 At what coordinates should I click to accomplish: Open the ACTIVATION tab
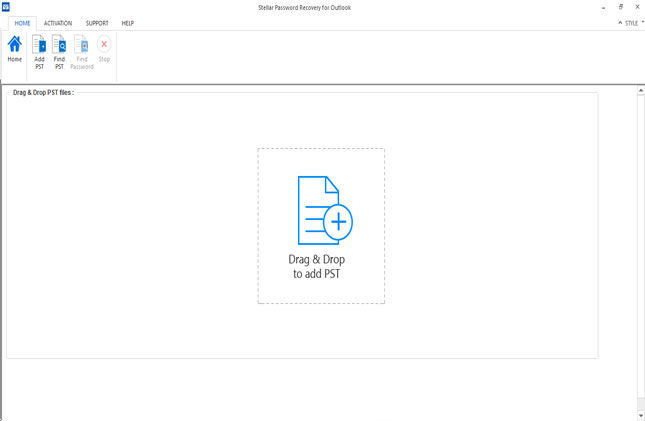[x=58, y=23]
